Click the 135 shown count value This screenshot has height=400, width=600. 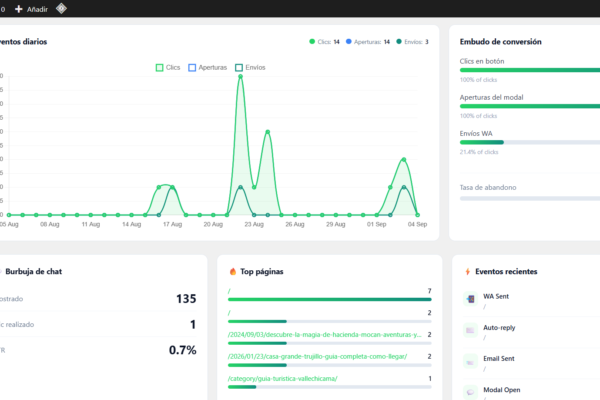(x=186, y=299)
